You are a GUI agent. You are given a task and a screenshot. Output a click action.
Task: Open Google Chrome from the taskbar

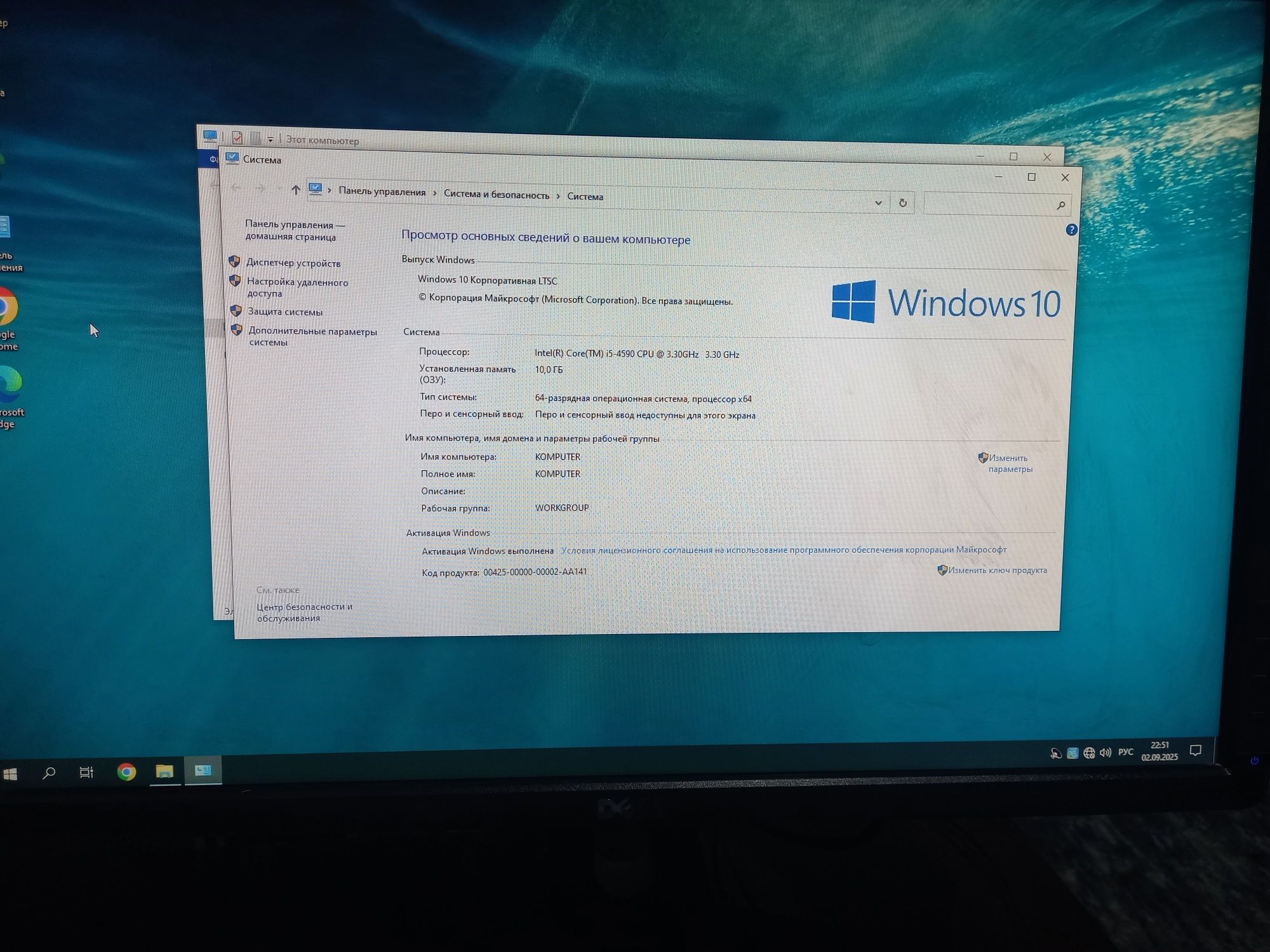pos(126,772)
